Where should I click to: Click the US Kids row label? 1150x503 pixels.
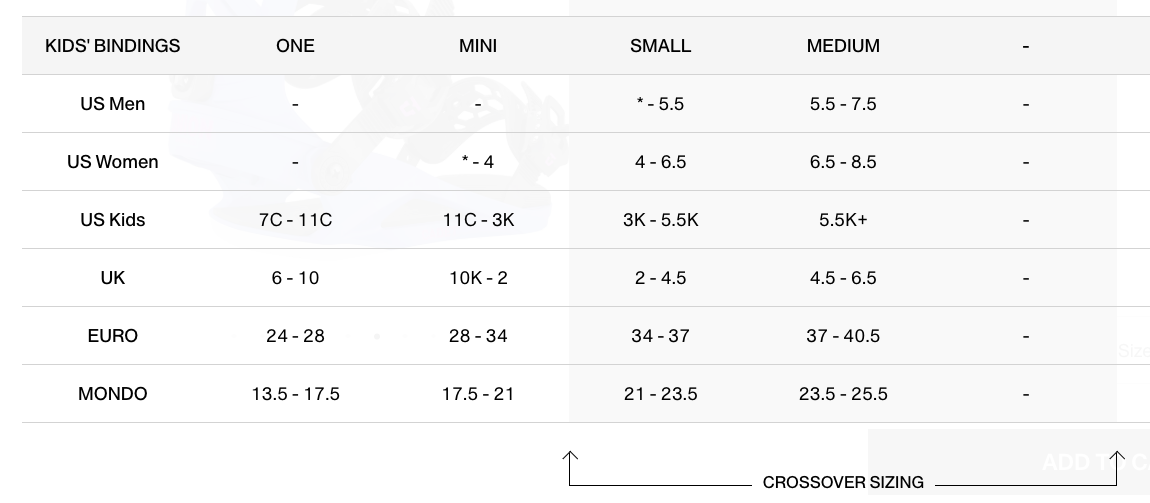click(x=113, y=220)
